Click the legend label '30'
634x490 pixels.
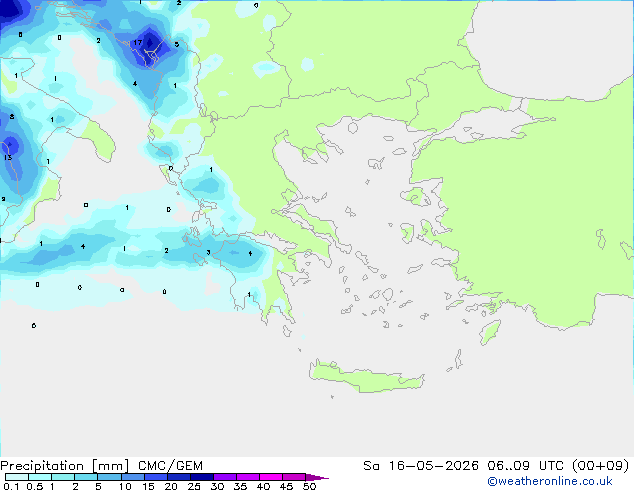217,486
